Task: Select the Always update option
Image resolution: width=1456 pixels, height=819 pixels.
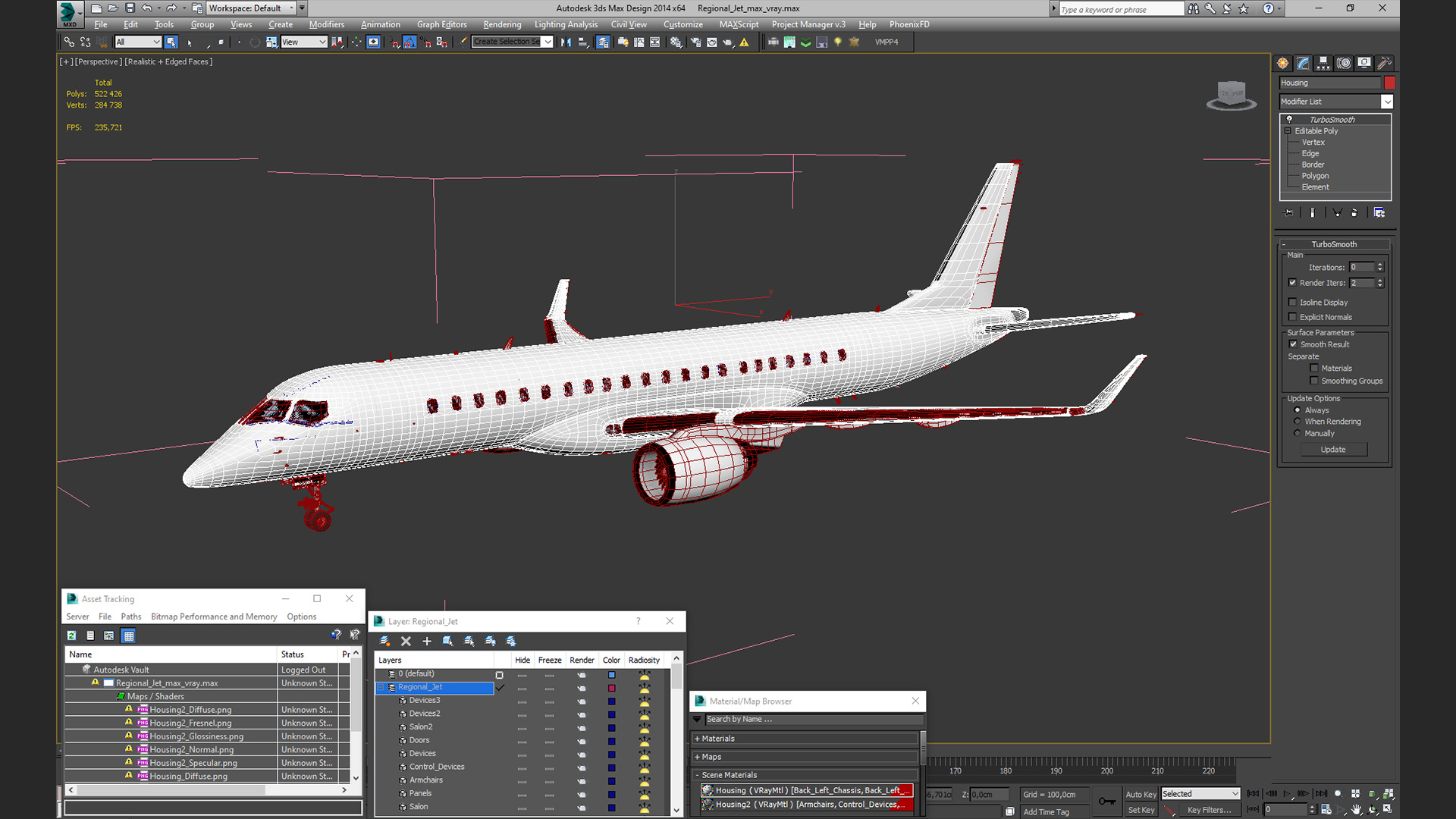Action: tap(1298, 410)
